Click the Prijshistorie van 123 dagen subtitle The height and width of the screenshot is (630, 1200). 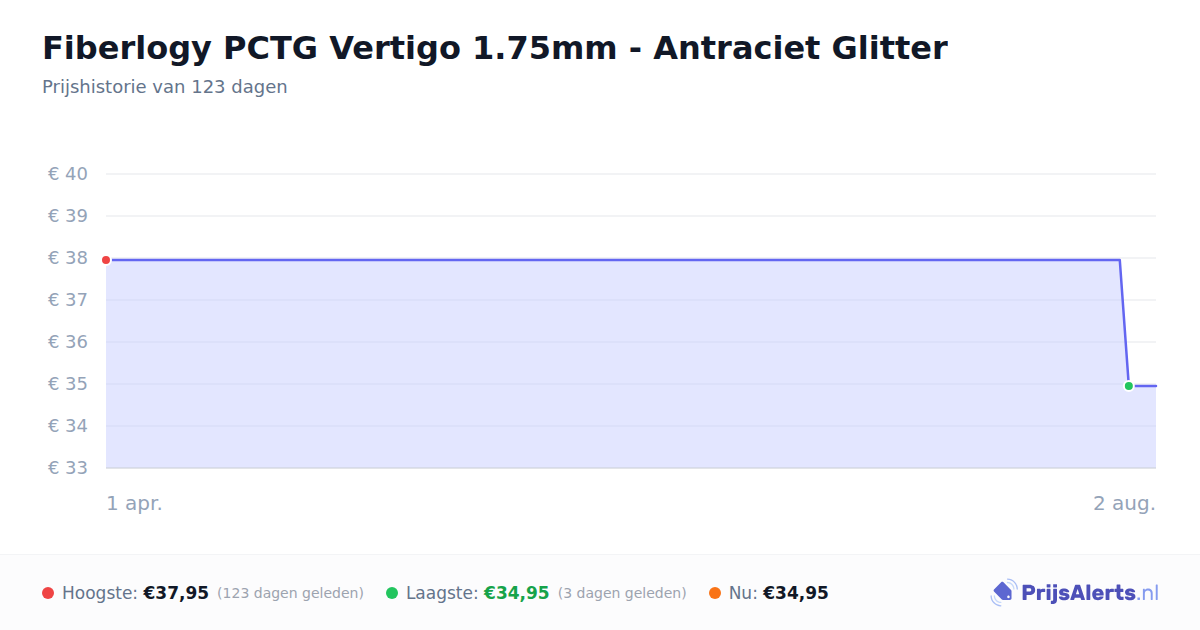pos(165,87)
